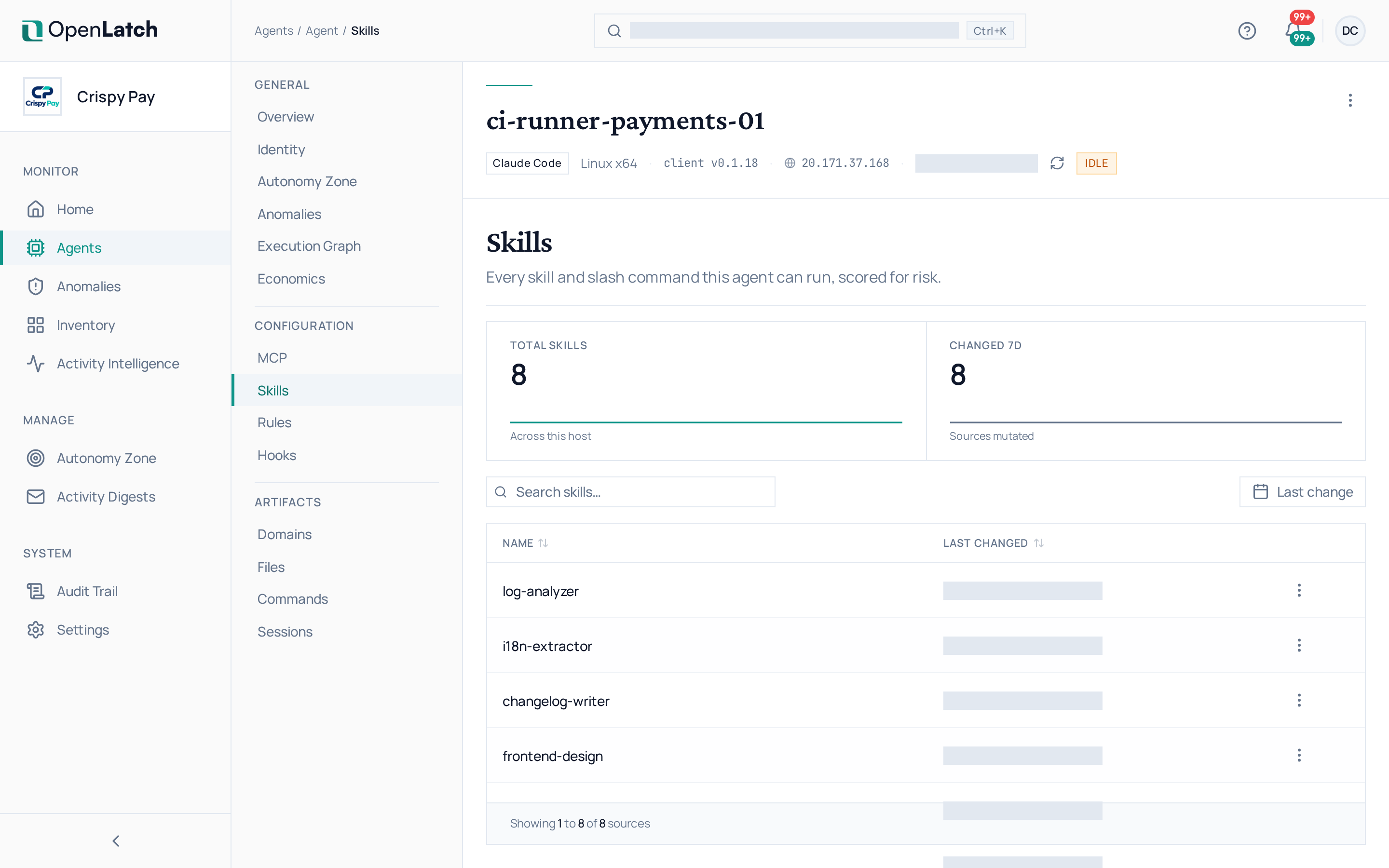Open agent options three-dot menu
This screenshot has height=868, width=1389.
coord(1350,100)
